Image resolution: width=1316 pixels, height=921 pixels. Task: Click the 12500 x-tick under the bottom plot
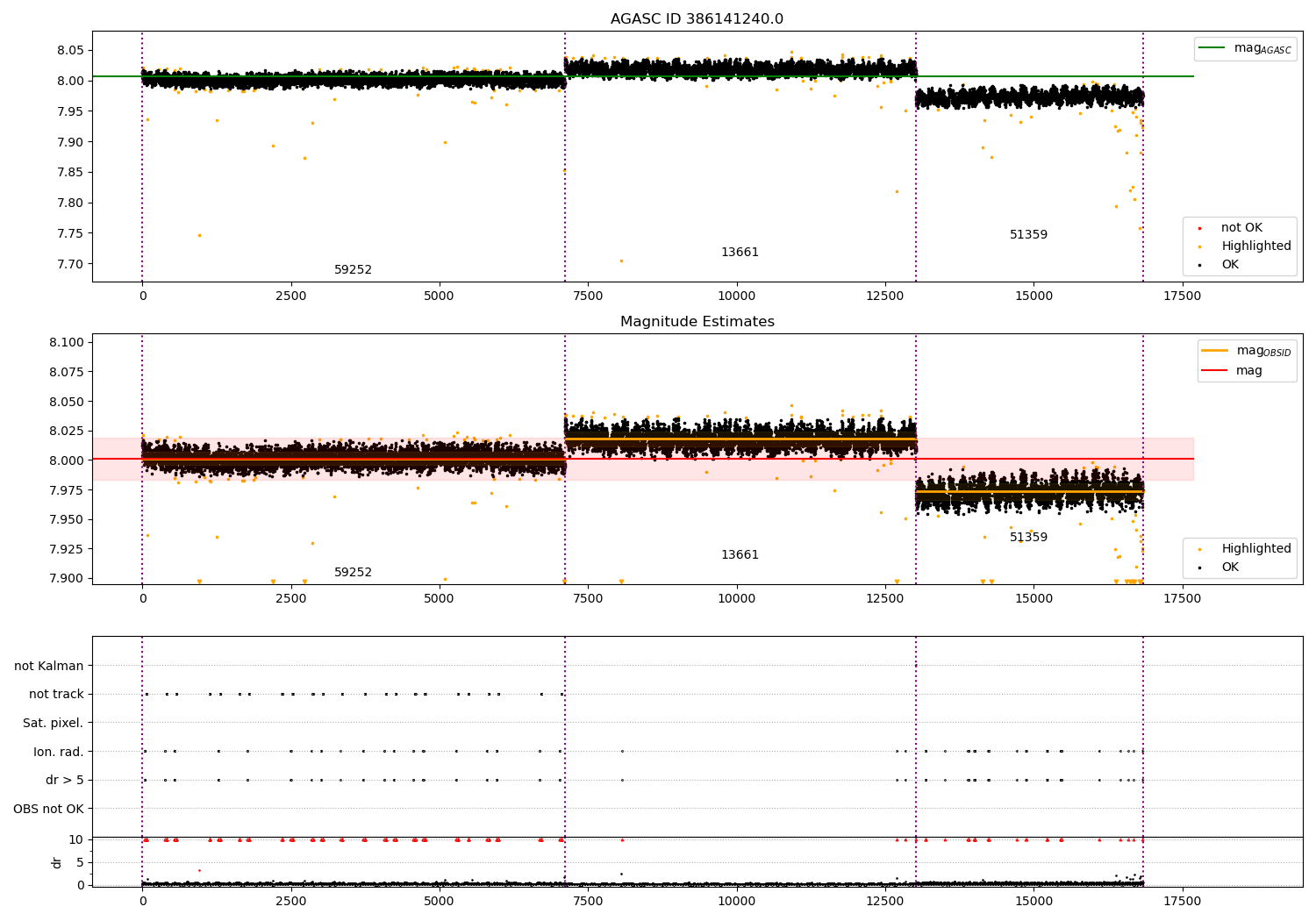(x=885, y=902)
